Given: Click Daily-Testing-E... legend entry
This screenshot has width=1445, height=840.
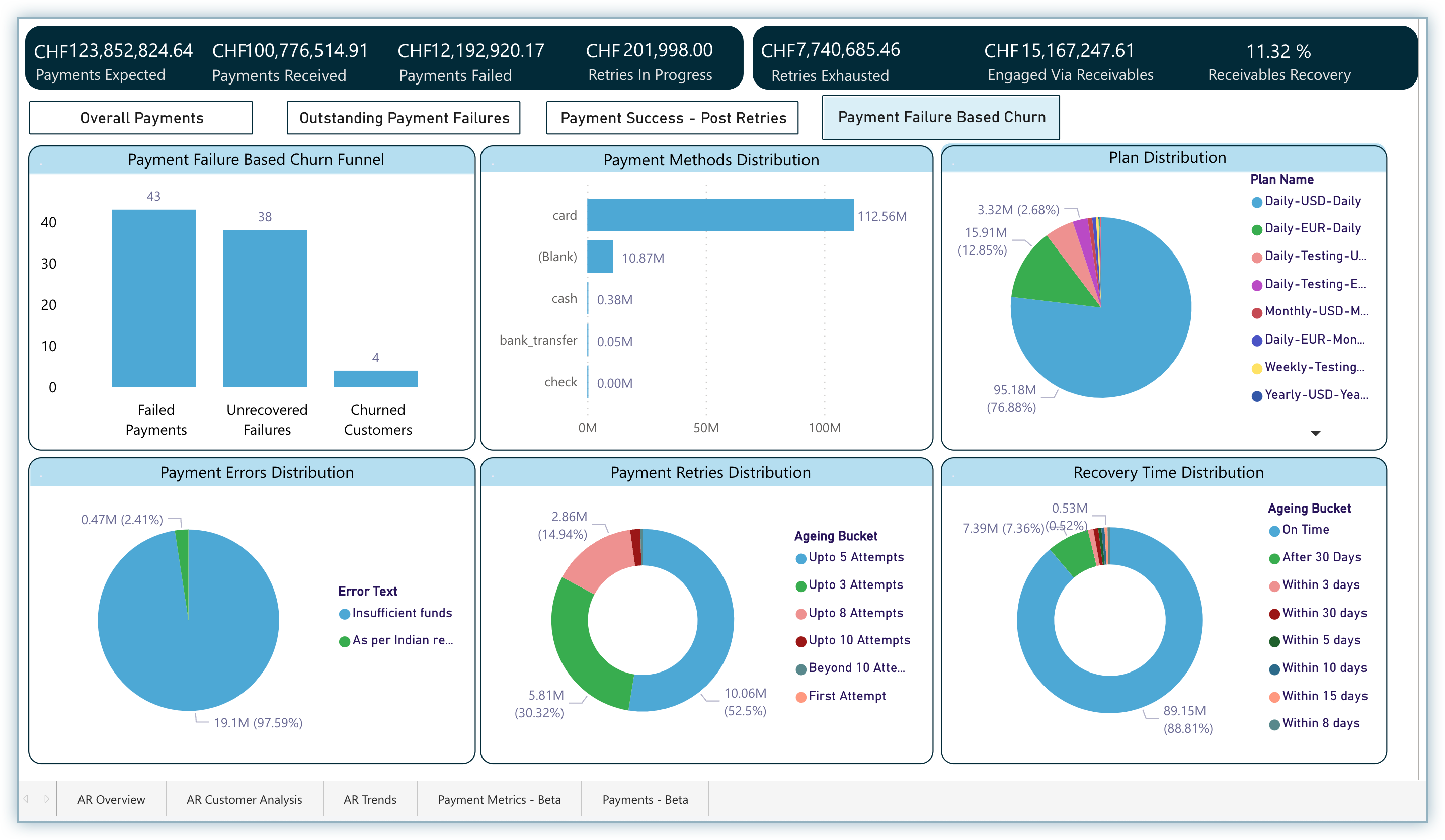Looking at the screenshot, I should [x=1309, y=284].
